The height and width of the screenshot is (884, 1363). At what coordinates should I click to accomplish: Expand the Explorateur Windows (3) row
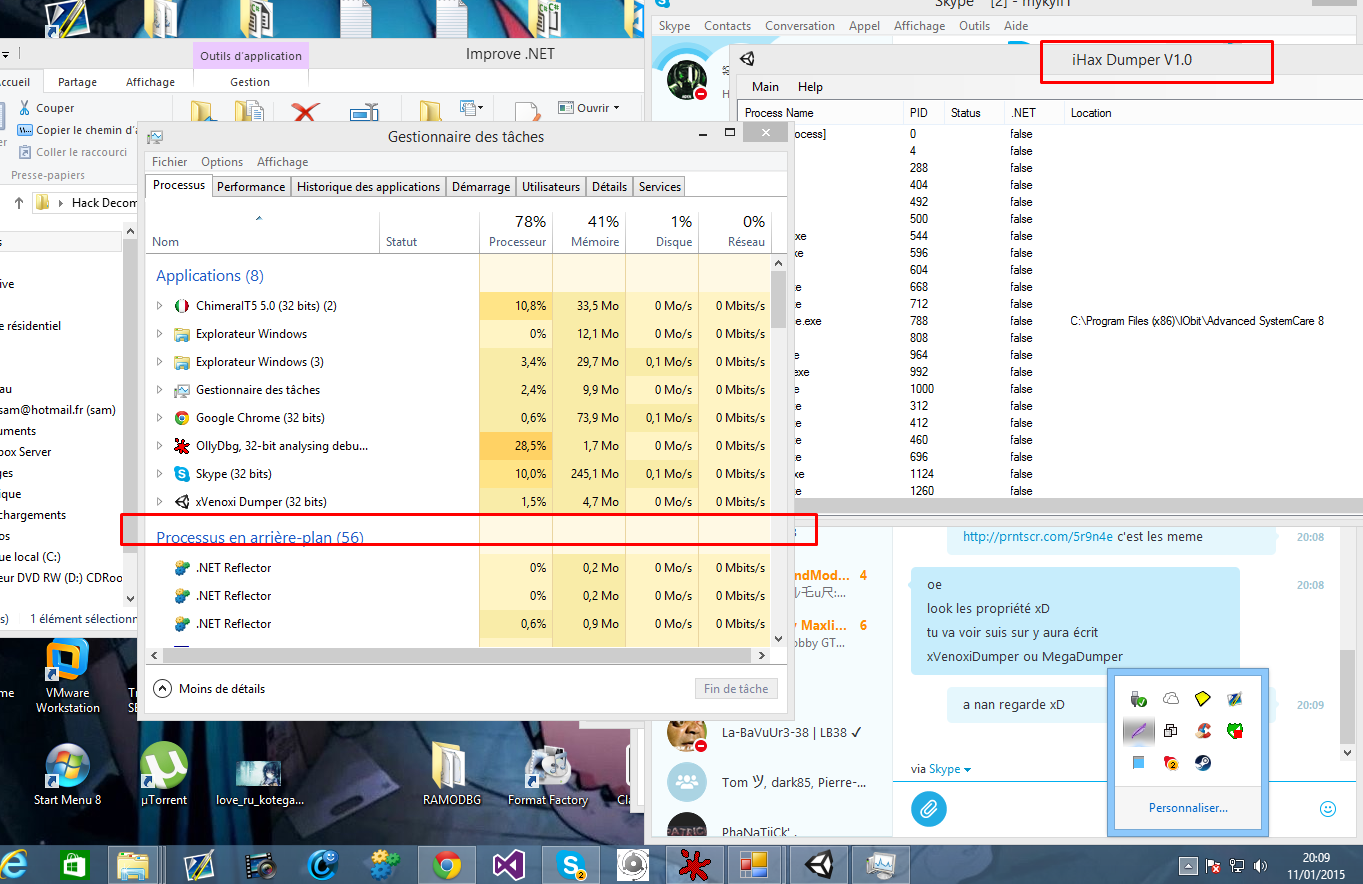point(160,361)
